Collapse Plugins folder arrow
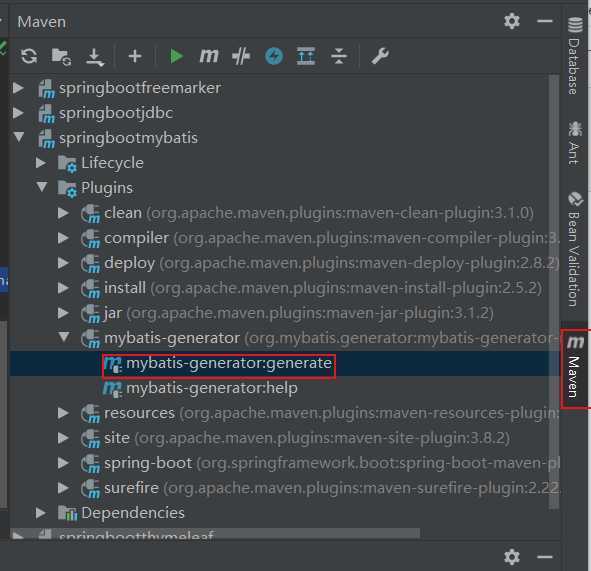The width and height of the screenshot is (591, 571). 42,187
